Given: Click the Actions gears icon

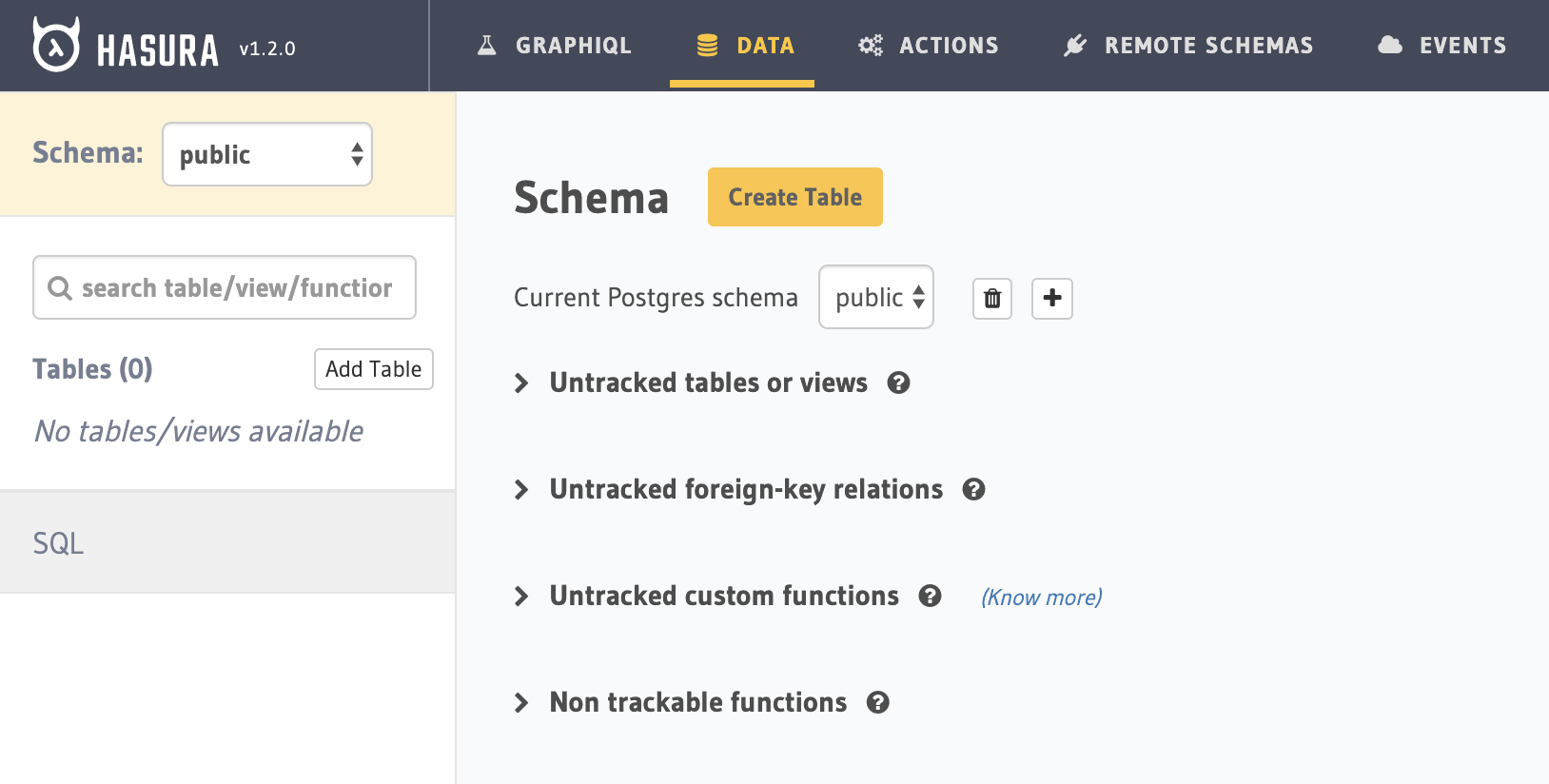Looking at the screenshot, I should (x=871, y=45).
